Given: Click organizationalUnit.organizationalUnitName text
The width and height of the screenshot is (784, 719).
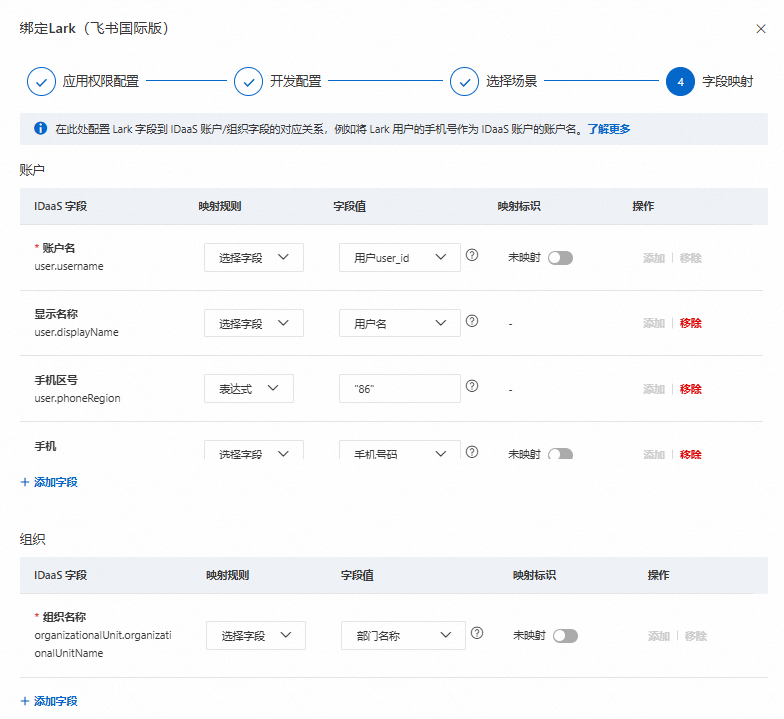Looking at the screenshot, I should [x=103, y=644].
